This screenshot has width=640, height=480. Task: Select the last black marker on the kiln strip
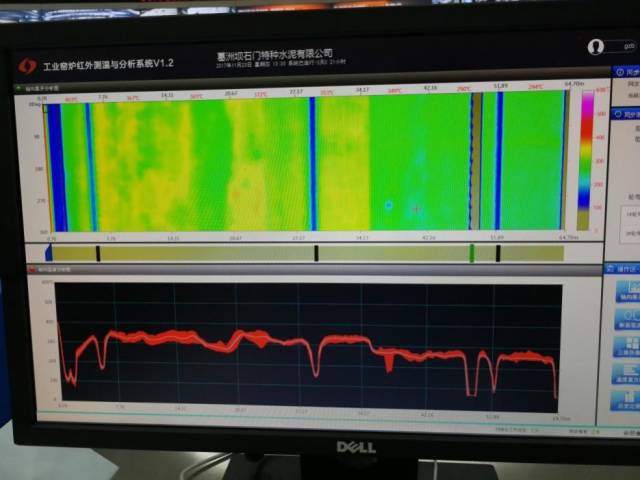[498, 253]
